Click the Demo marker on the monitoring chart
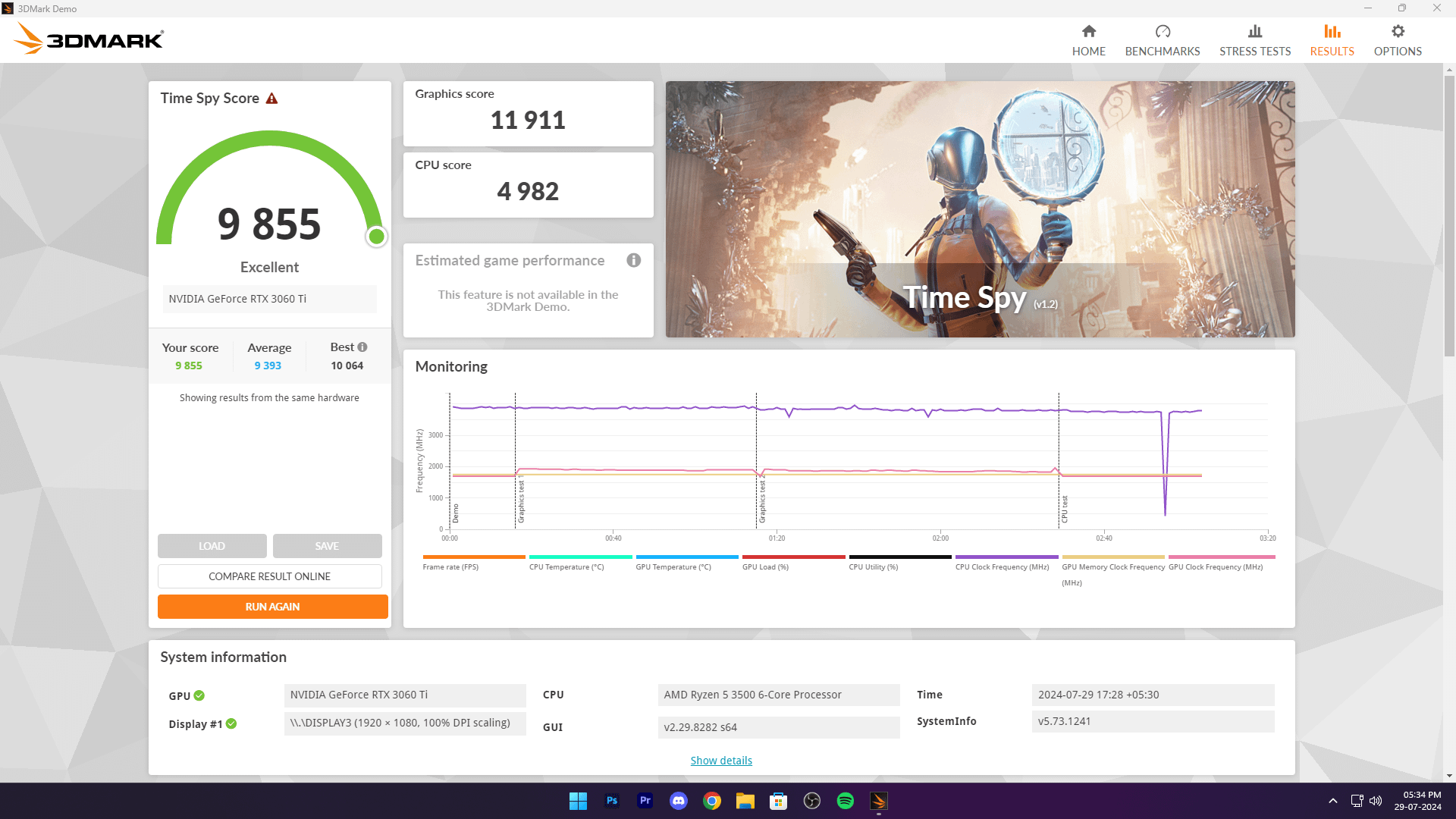The width and height of the screenshot is (1456, 819). (456, 514)
